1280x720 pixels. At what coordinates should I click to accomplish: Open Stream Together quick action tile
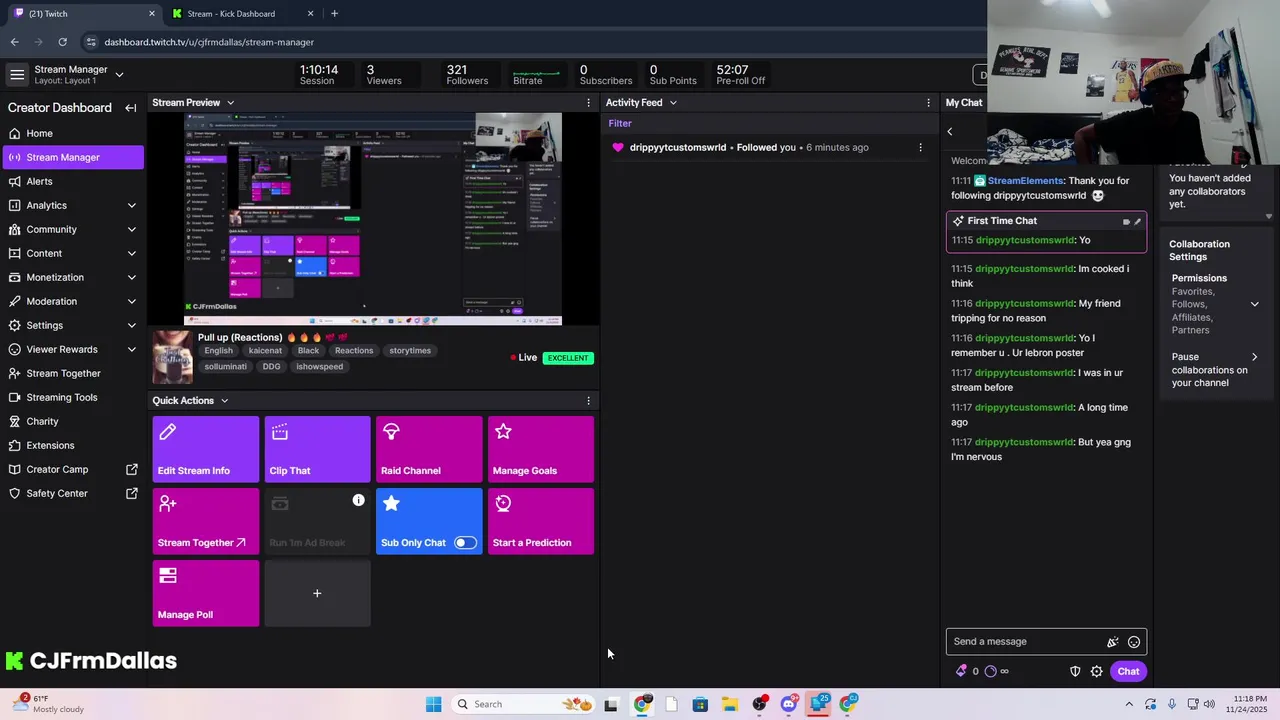(205, 521)
